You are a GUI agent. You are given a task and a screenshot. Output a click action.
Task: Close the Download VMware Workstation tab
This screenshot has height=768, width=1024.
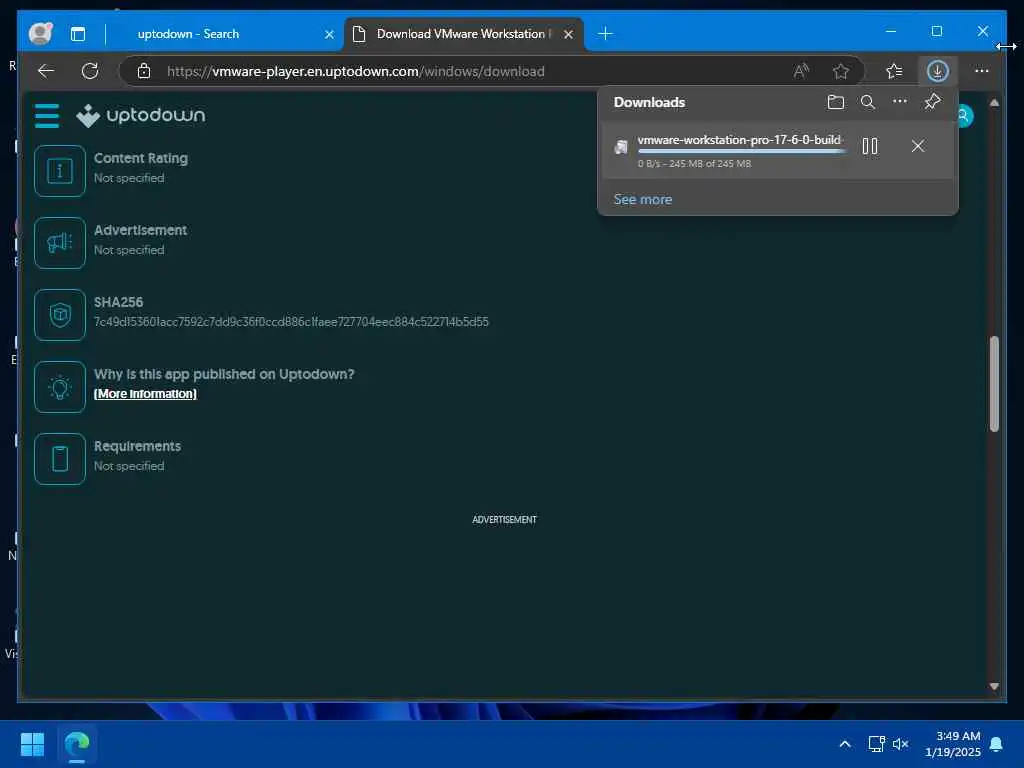[568, 35]
